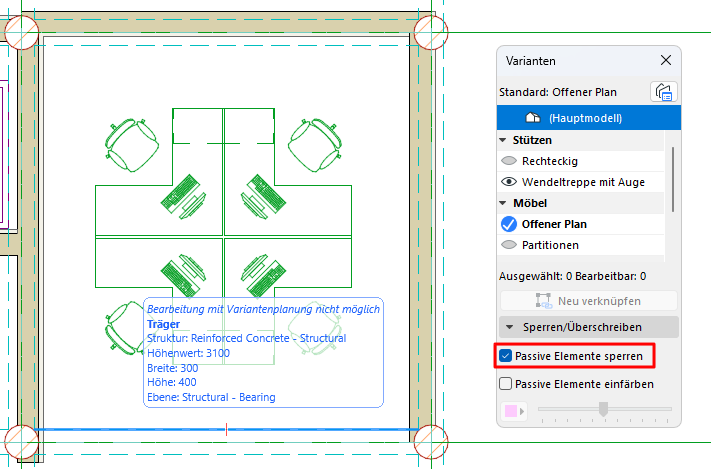Click the top-right round column

[x=431, y=33]
